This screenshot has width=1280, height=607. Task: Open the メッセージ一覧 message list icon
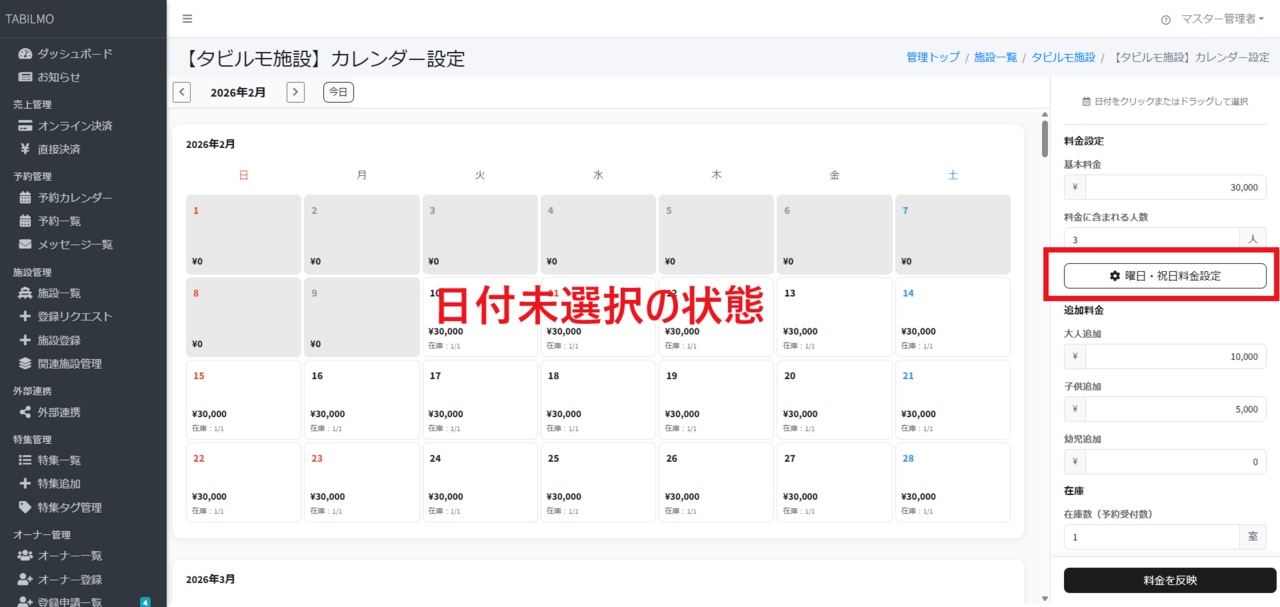[23, 244]
